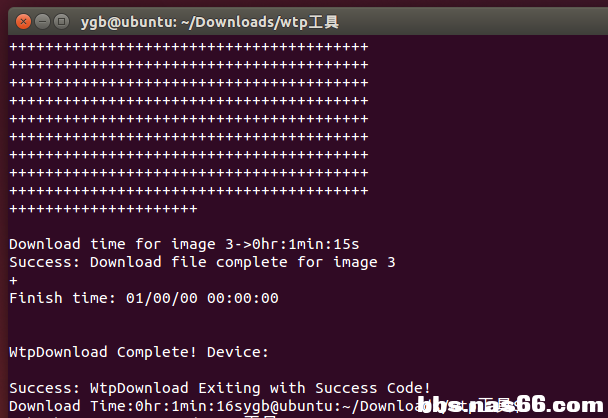Minimize the terminal window
608x418 pixels.
coord(42,22)
